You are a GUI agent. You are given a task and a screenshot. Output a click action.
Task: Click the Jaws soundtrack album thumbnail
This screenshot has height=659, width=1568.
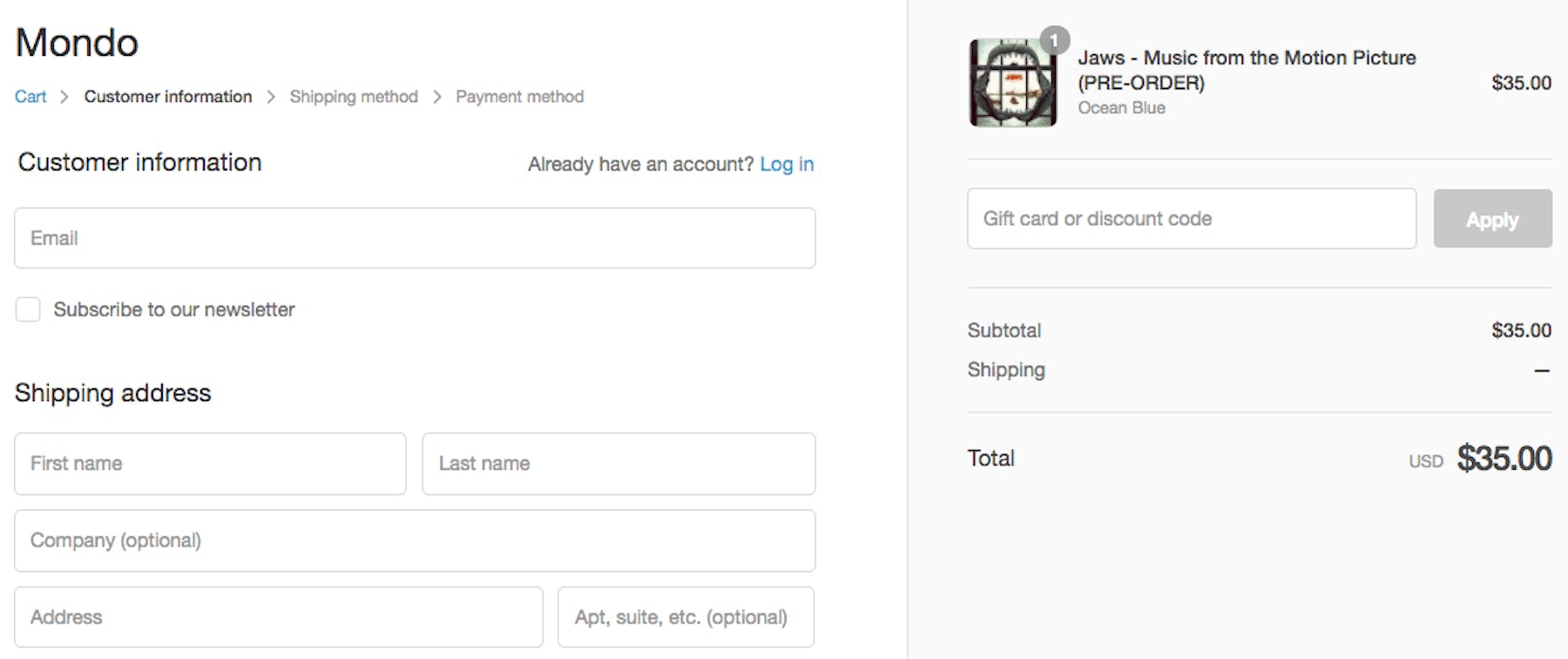[1012, 84]
